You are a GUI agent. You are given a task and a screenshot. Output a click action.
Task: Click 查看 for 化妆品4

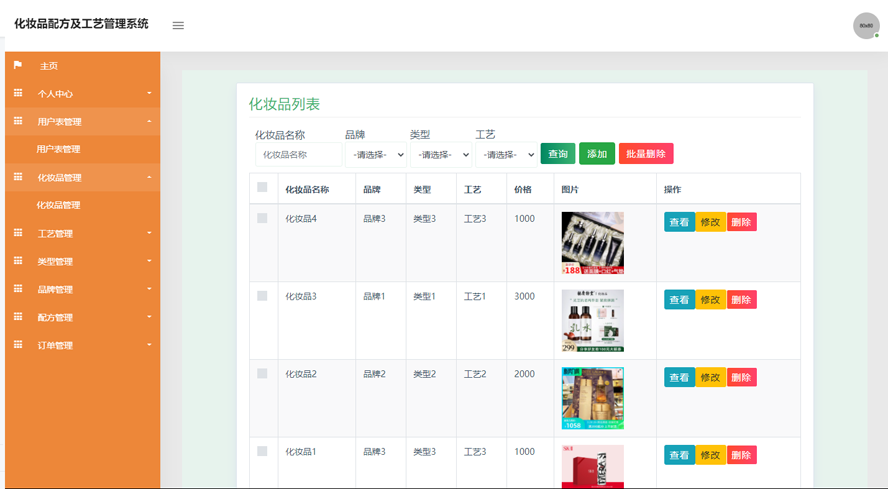679,222
